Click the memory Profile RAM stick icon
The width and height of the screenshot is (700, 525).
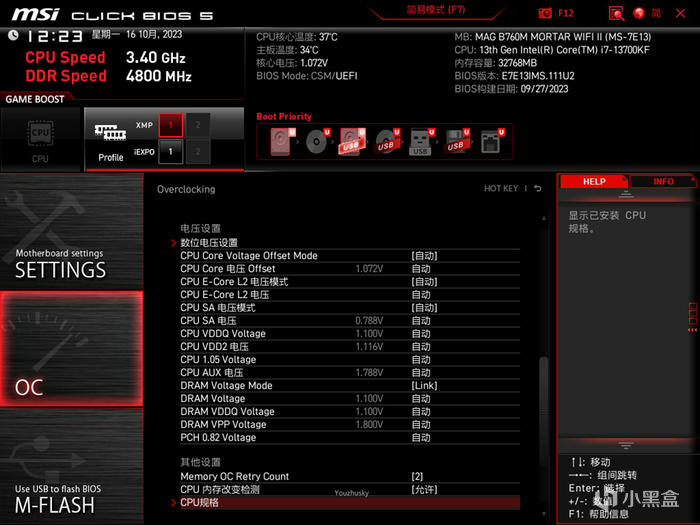tap(110, 133)
